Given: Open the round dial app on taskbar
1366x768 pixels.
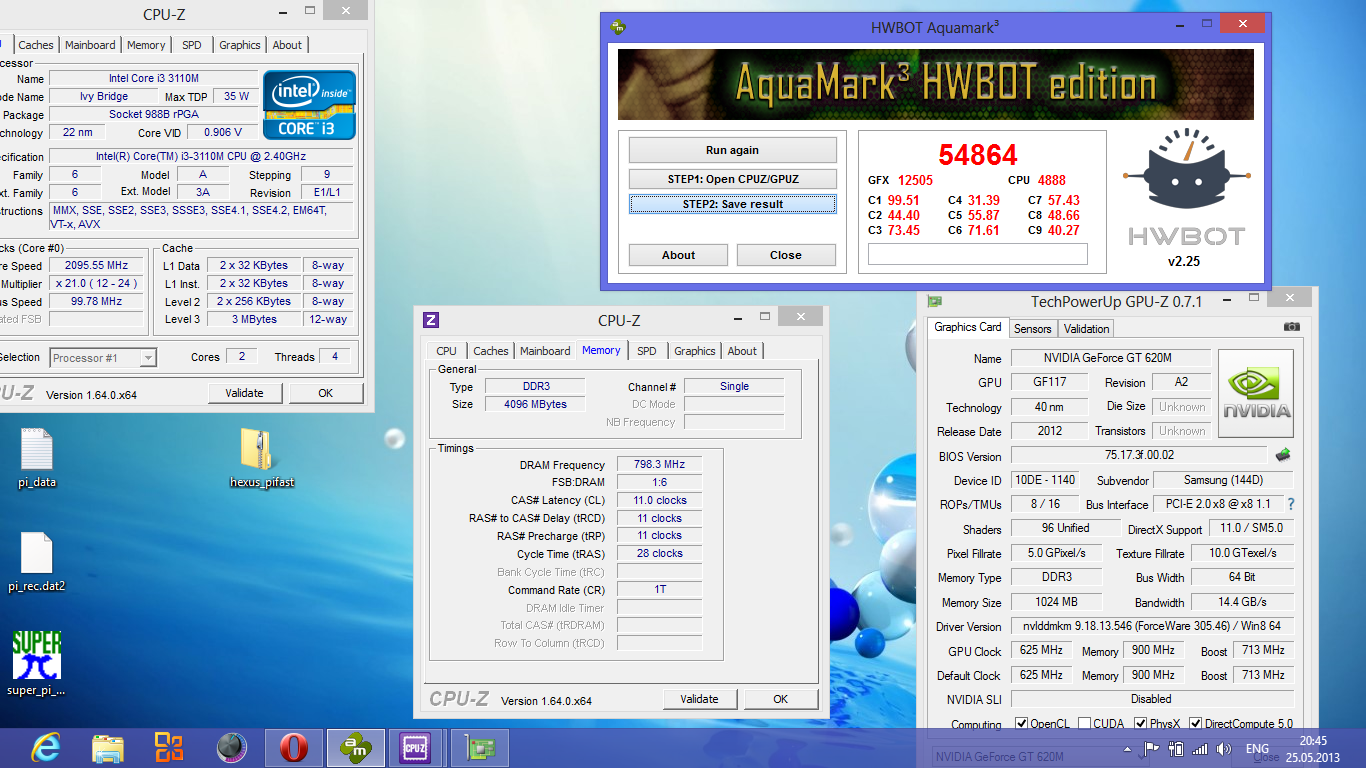Looking at the screenshot, I should tap(231, 747).
